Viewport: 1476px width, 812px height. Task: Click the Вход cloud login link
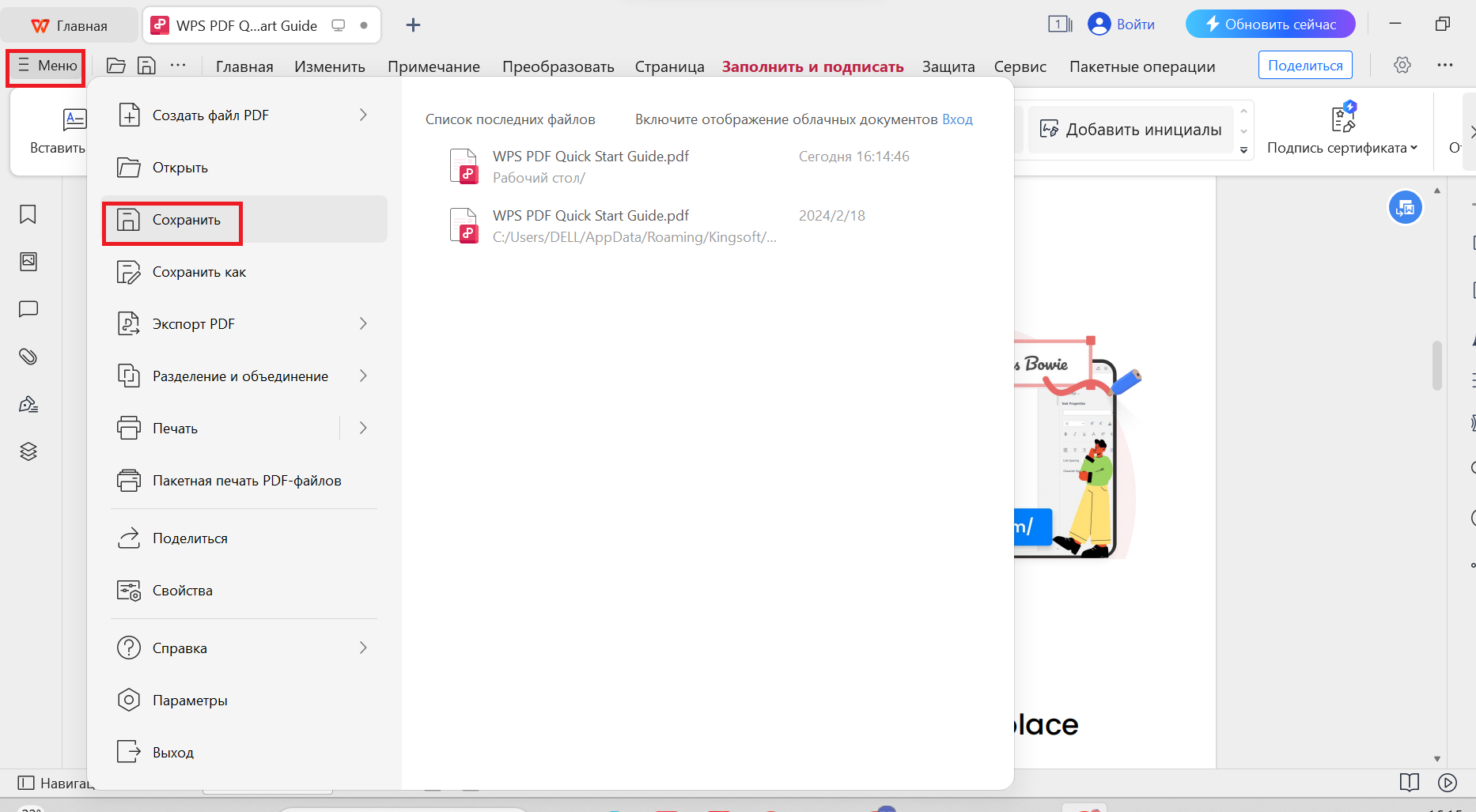tap(957, 119)
